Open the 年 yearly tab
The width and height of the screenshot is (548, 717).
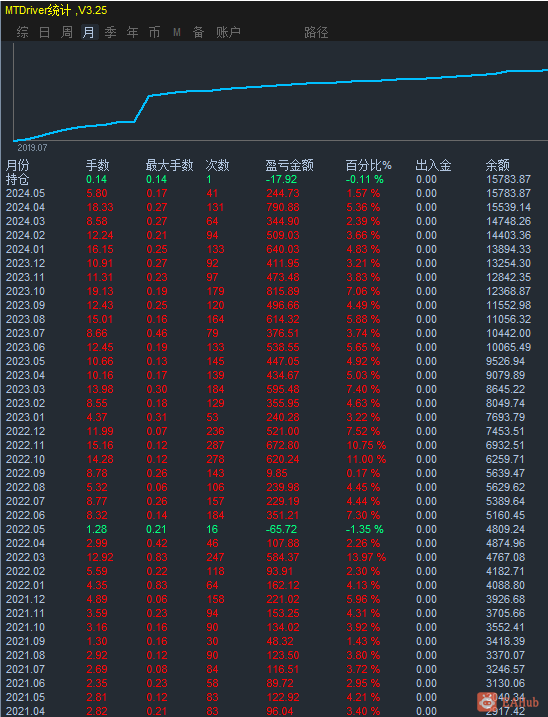(x=133, y=32)
